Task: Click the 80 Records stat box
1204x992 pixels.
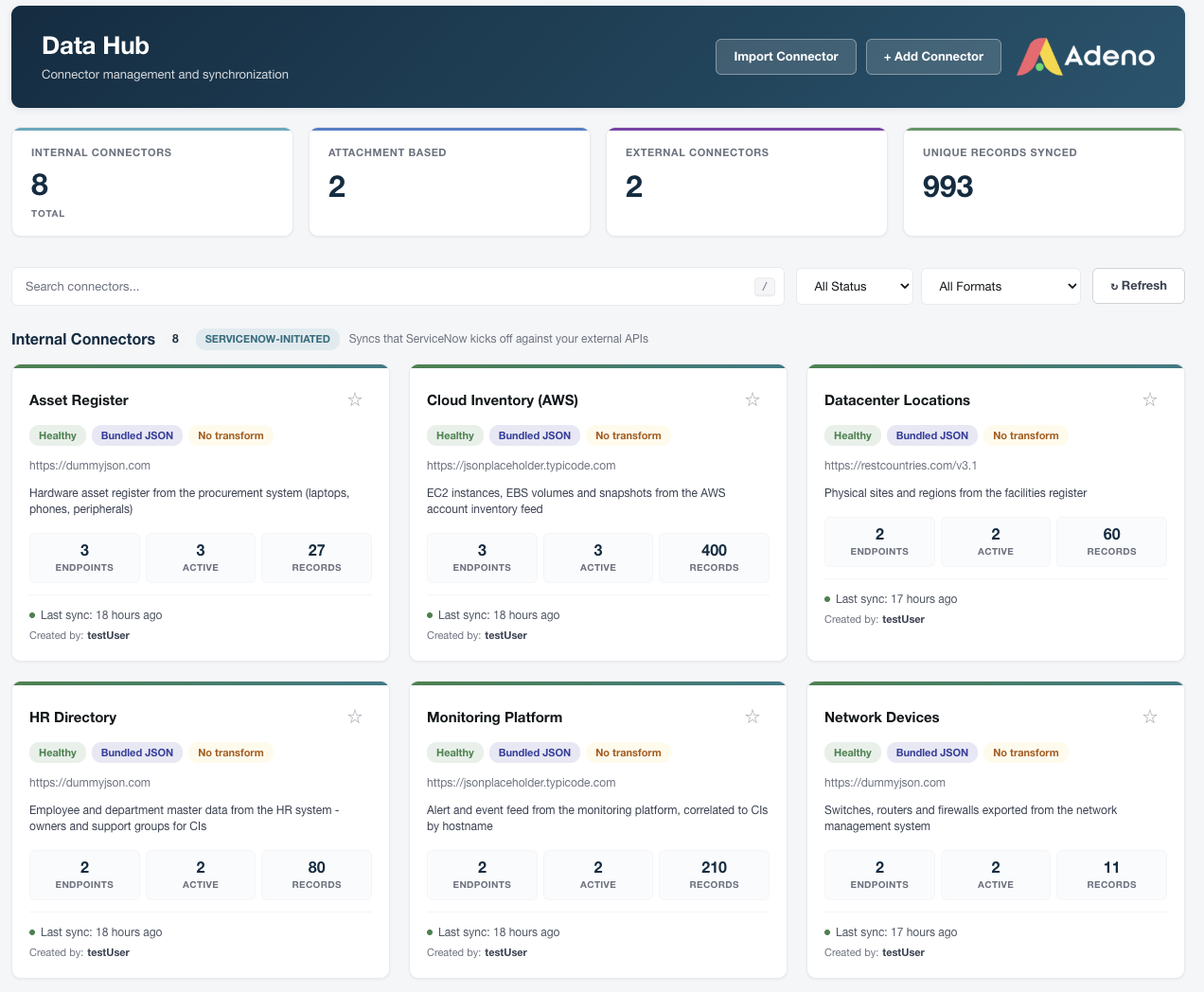Action: pyautogui.click(x=316, y=875)
